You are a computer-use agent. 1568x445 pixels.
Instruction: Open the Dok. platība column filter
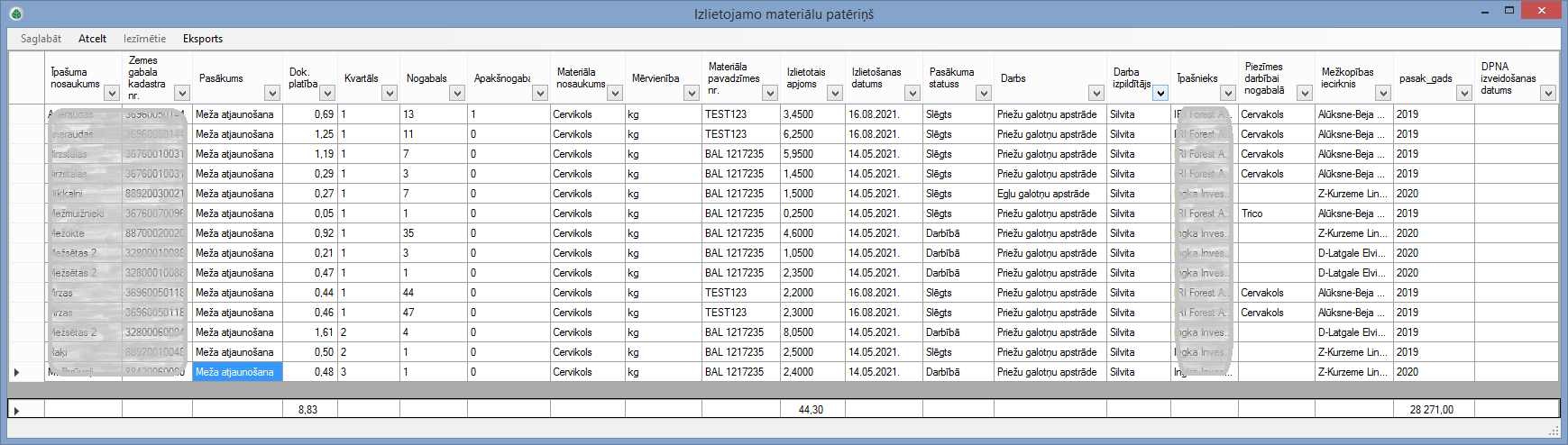[327, 93]
